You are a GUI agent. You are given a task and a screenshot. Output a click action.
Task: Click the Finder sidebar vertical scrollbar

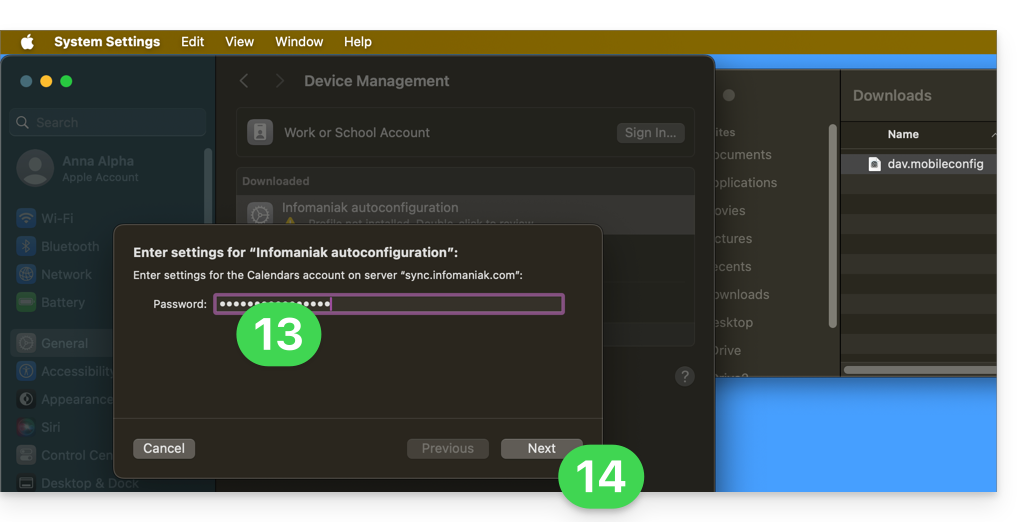pyautogui.click(x=832, y=225)
